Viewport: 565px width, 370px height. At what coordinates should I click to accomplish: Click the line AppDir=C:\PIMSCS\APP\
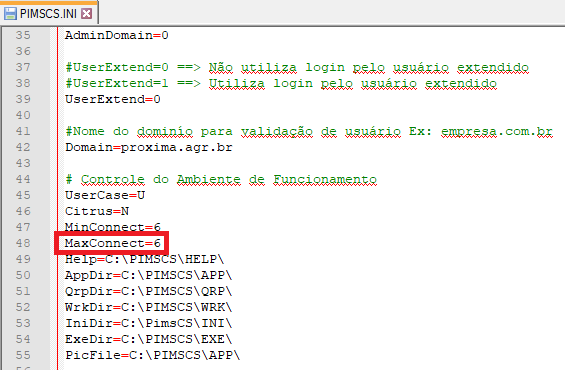pyautogui.click(x=148, y=275)
